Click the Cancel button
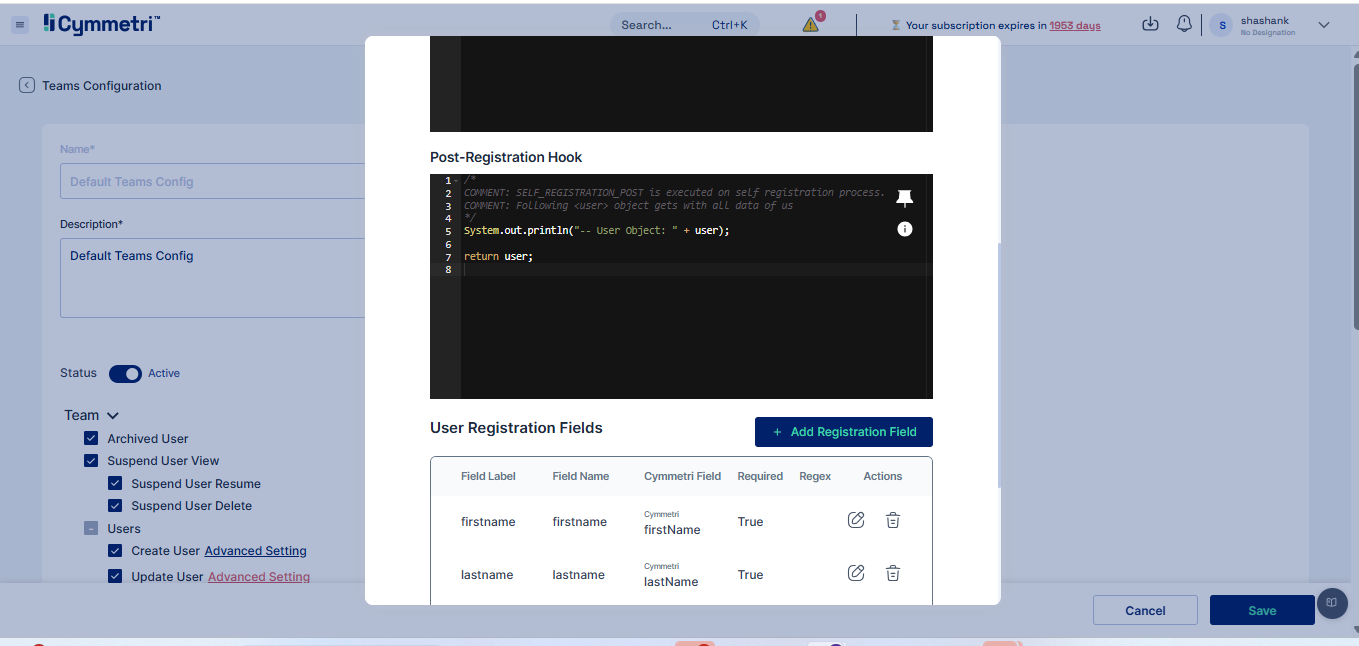The height and width of the screenshot is (646, 1359). click(1145, 610)
